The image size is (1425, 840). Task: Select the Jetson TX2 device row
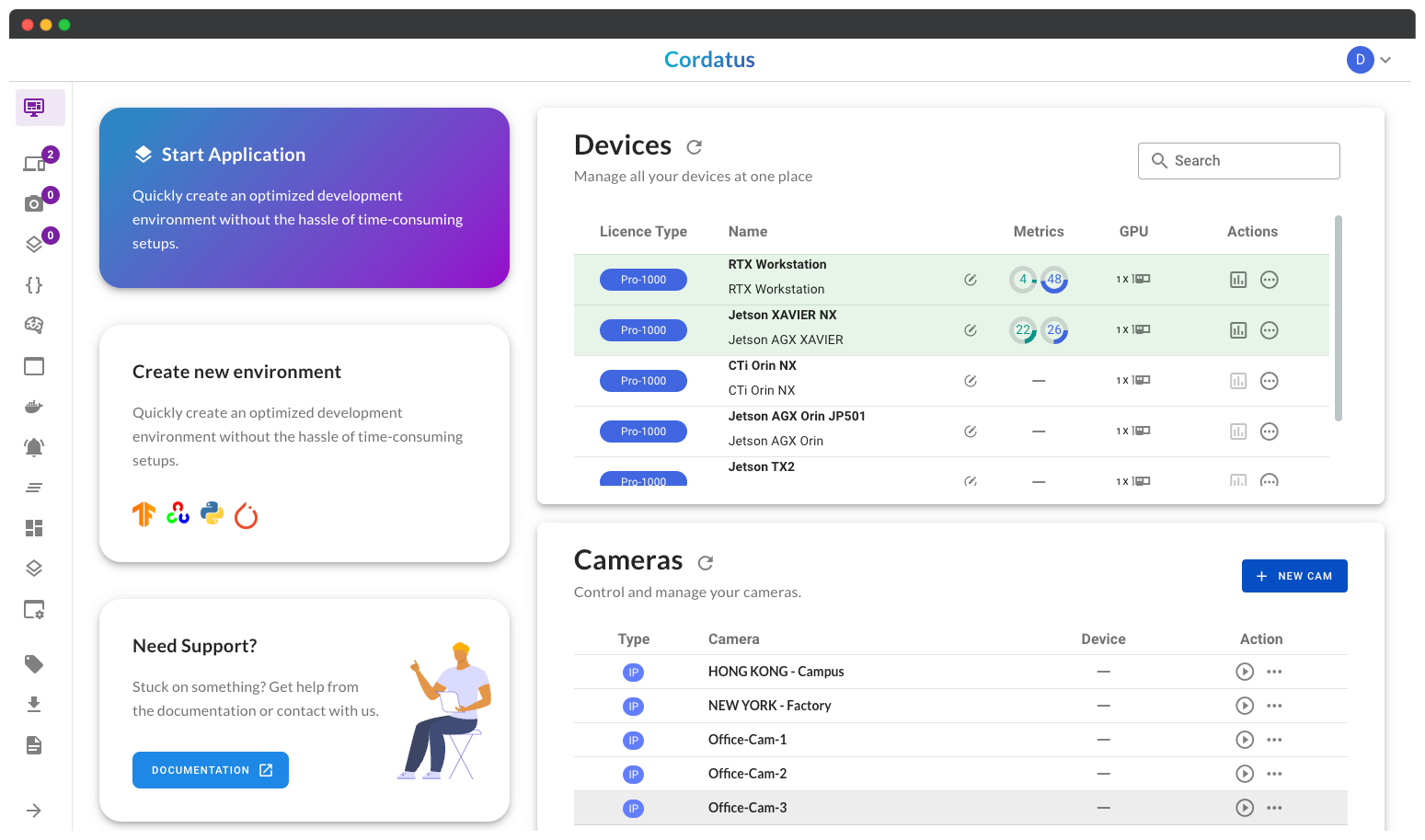[x=951, y=471]
